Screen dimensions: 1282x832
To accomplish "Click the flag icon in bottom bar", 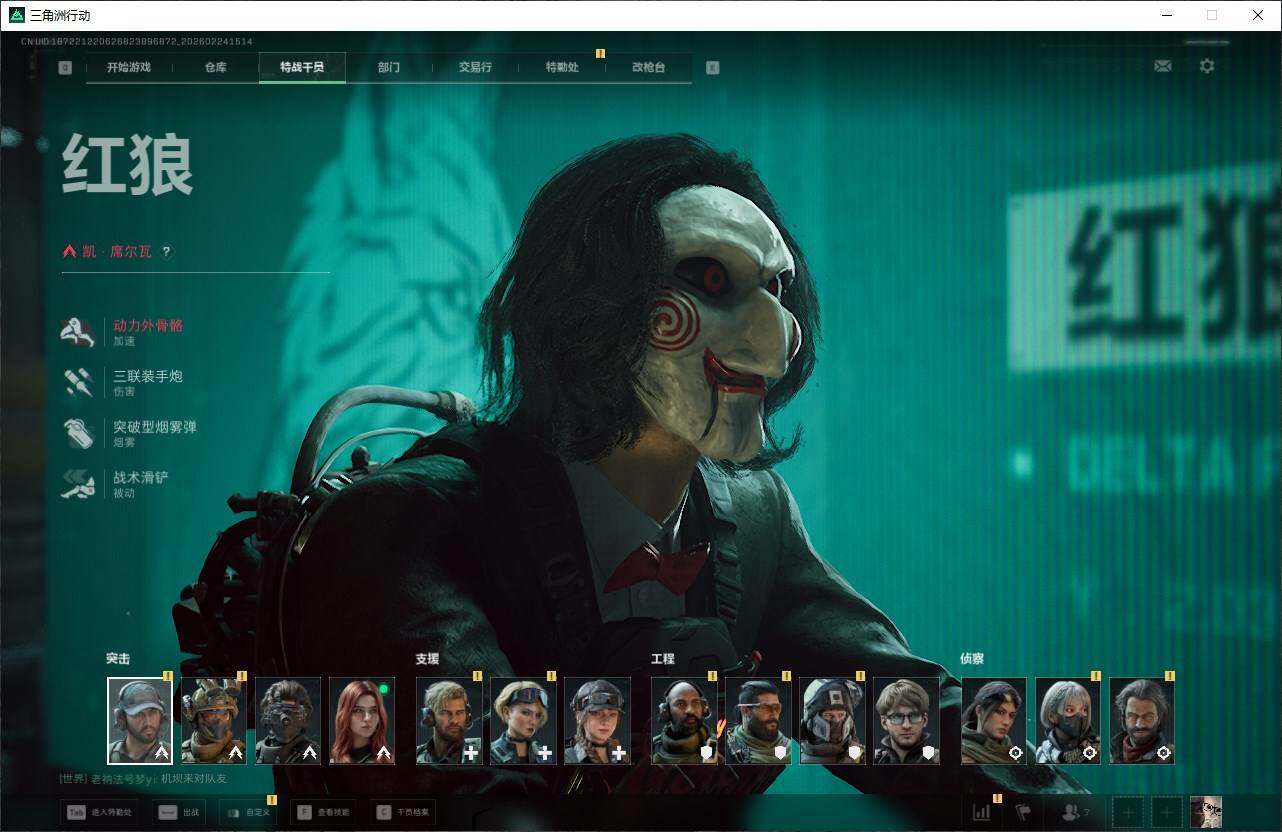I will point(1023,812).
